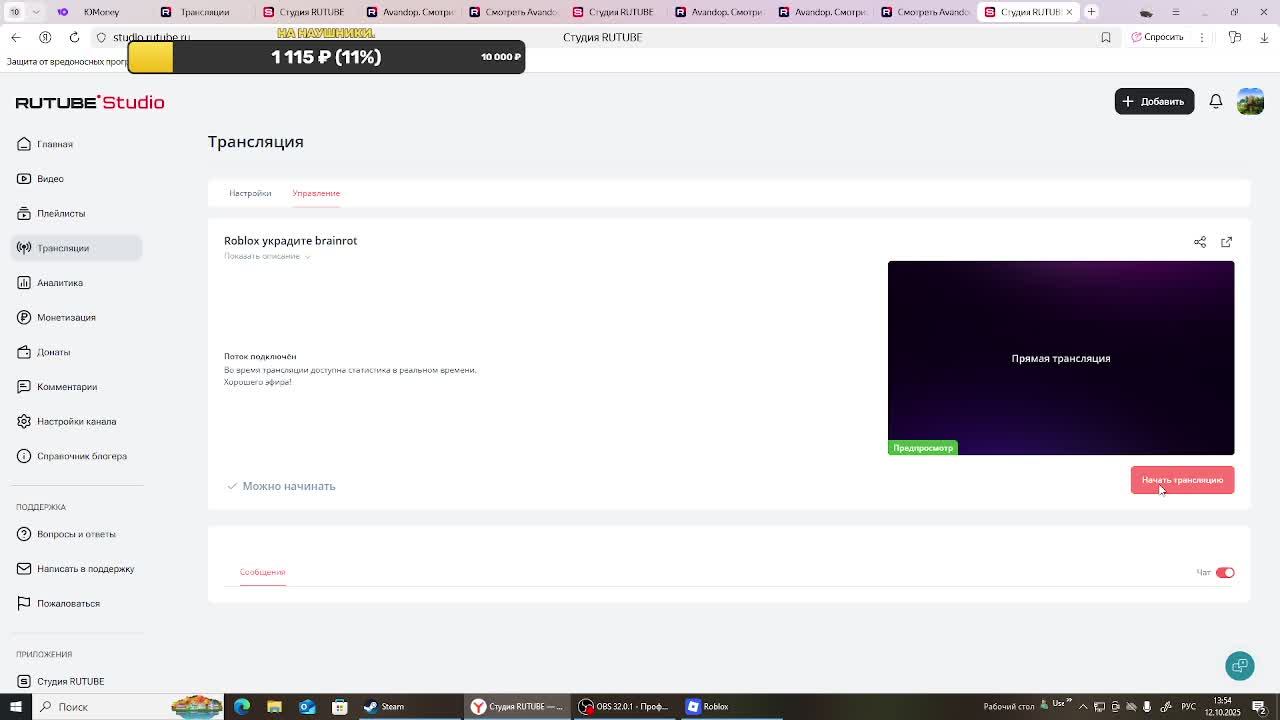Open the browser side panel
The width and height of the screenshot is (1280, 720).
point(1235,37)
